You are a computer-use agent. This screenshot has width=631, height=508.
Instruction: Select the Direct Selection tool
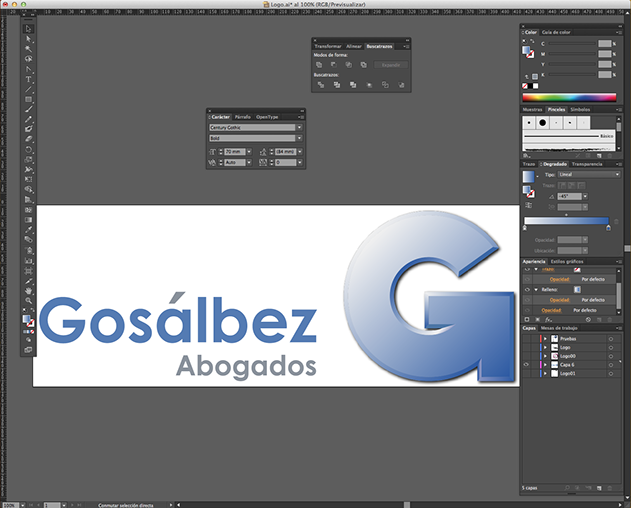(x=28, y=39)
